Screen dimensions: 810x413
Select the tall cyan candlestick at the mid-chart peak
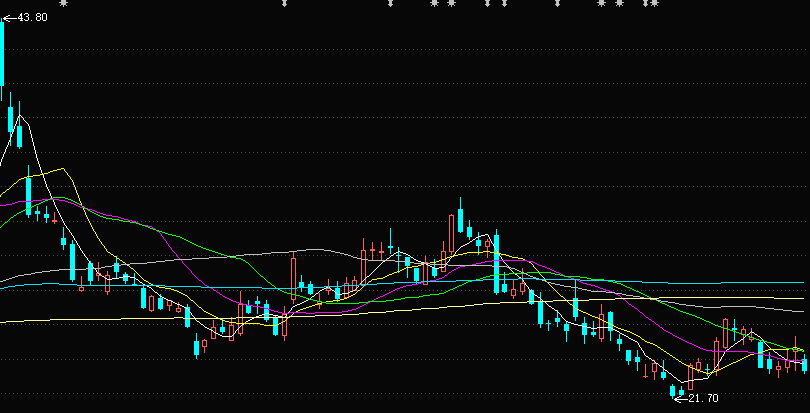tap(460, 216)
